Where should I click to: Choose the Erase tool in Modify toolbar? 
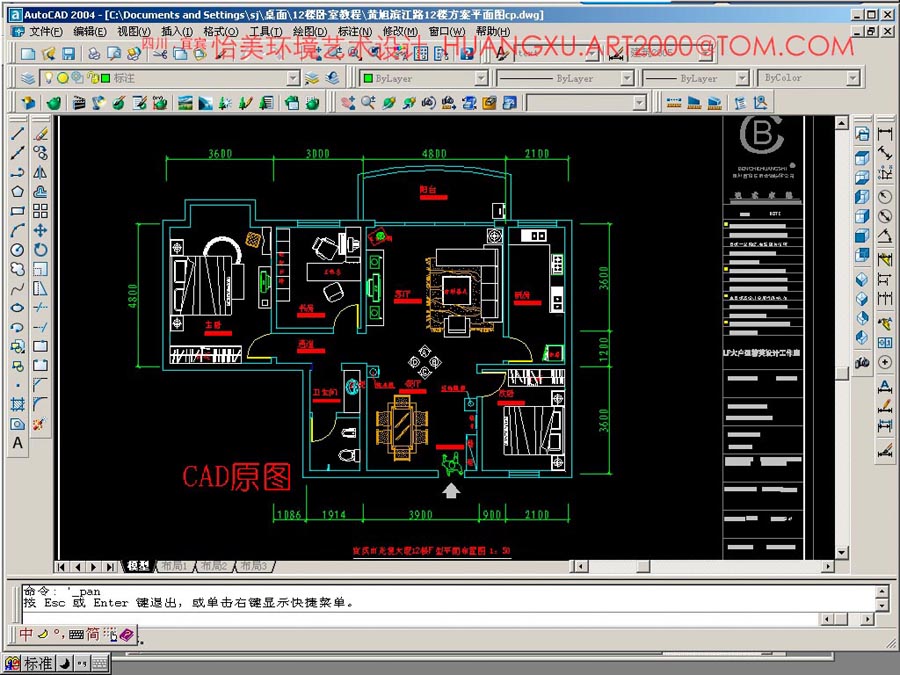(x=40, y=133)
